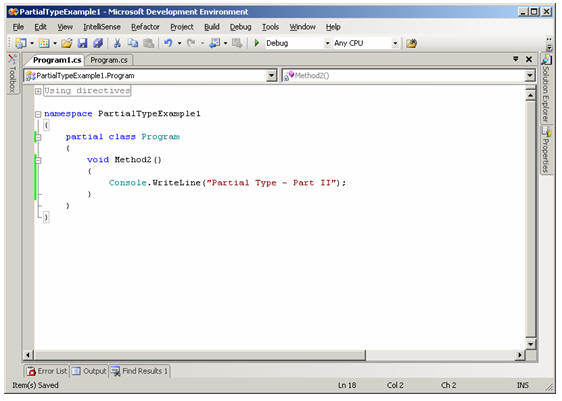Viewport: 562px width, 401px height.
Task: Click the "Partial Type - Part II" string literal
Action: point(272,183)
